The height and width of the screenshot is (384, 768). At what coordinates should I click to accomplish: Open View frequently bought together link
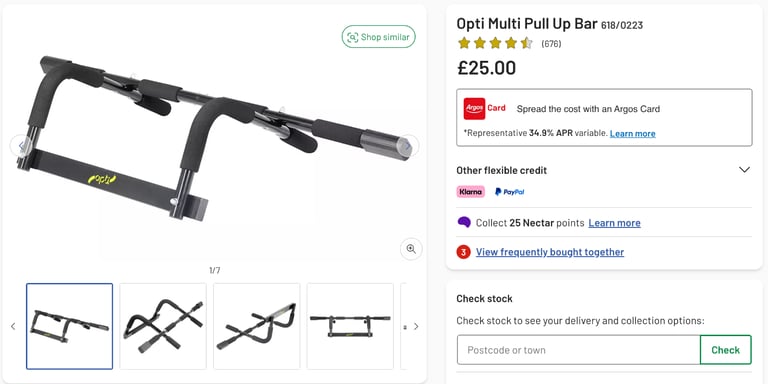550,252
